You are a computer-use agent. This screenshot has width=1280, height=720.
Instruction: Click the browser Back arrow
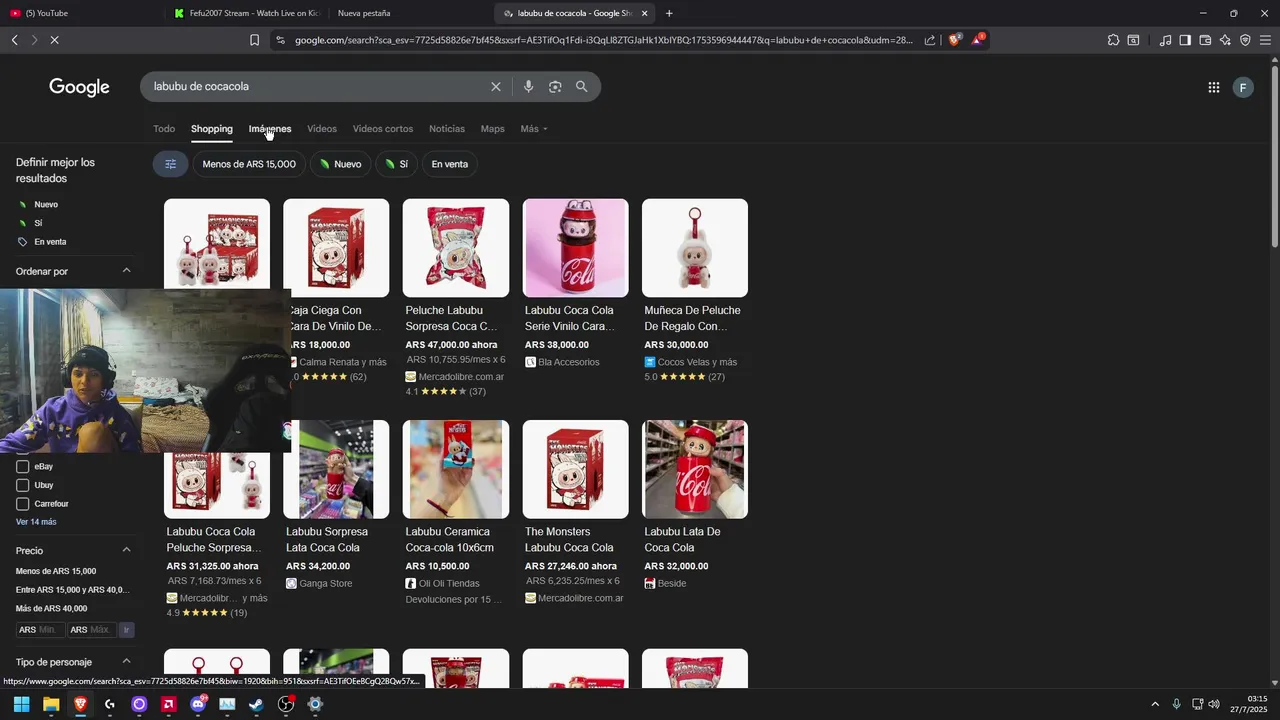coord(15,40)
